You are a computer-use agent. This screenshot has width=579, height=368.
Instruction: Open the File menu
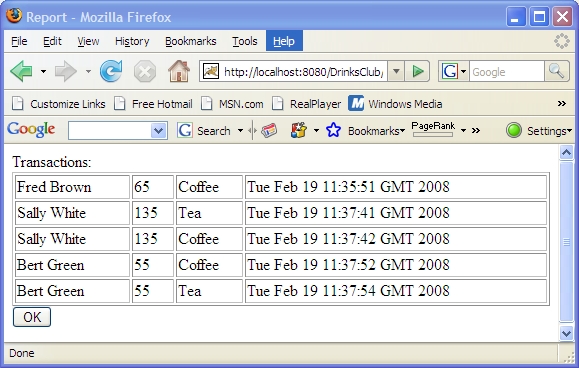[19, 41]
